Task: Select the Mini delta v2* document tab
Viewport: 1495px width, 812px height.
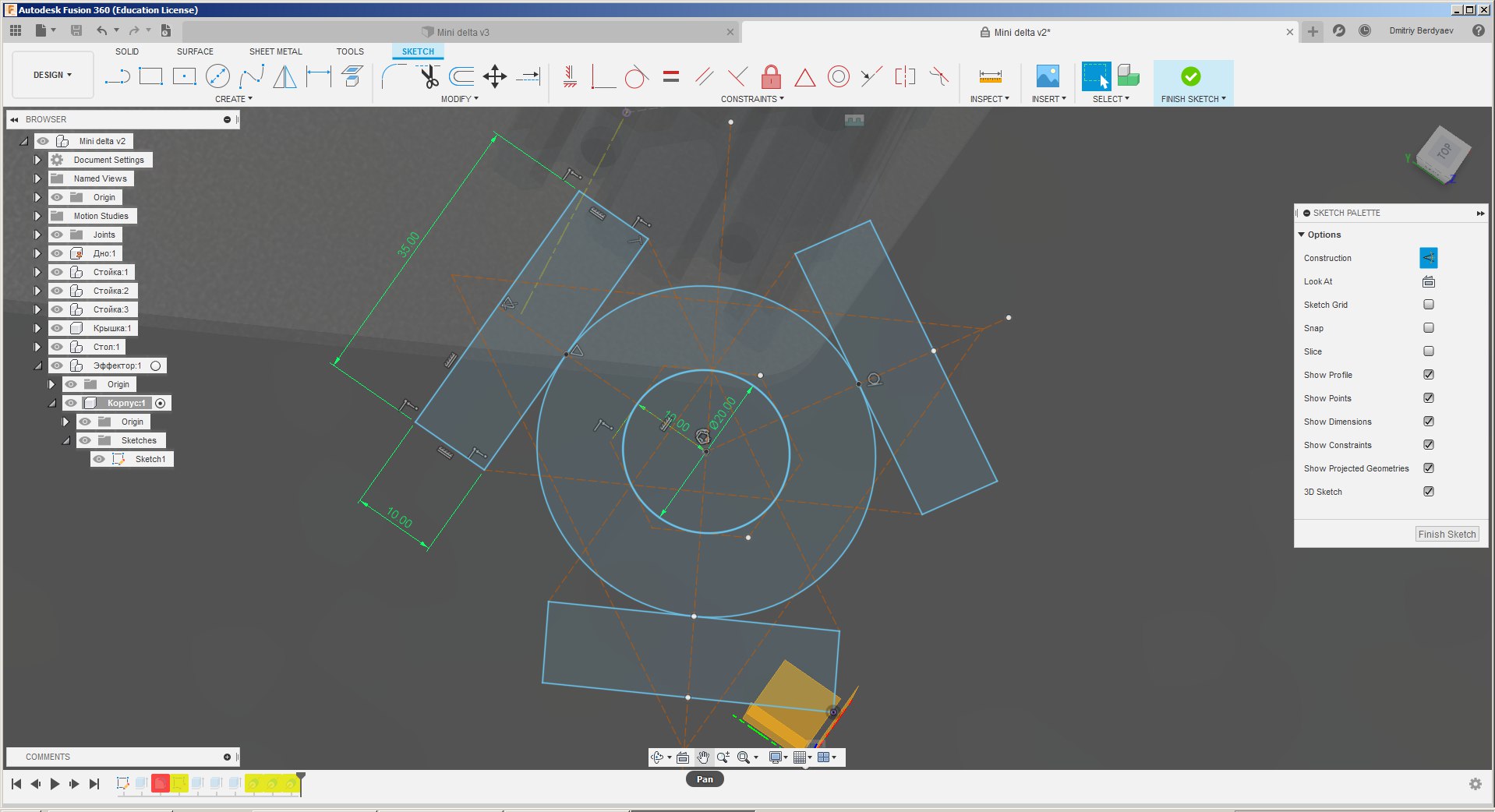Action: 1021,32
